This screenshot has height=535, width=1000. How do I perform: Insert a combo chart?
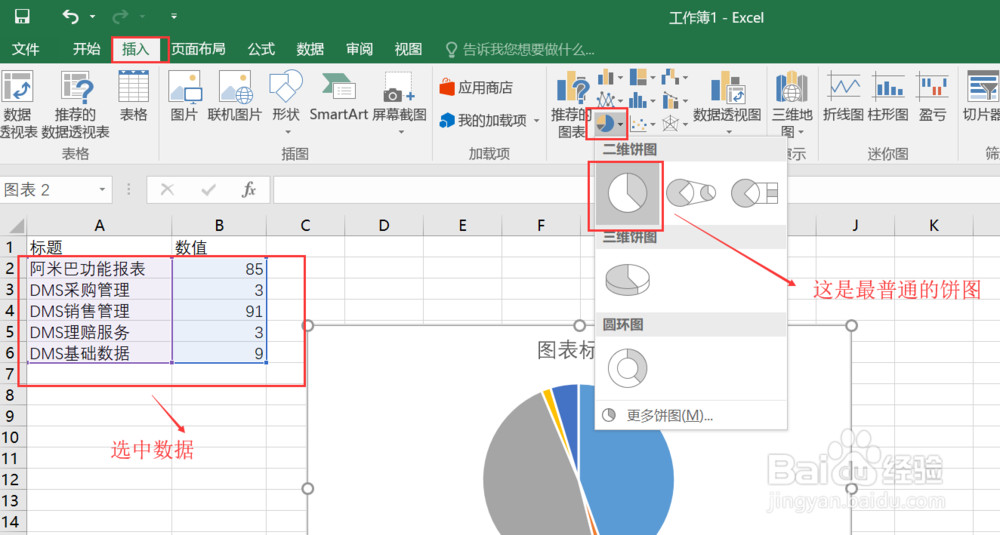pyautogui.click(x=670, y=100)
